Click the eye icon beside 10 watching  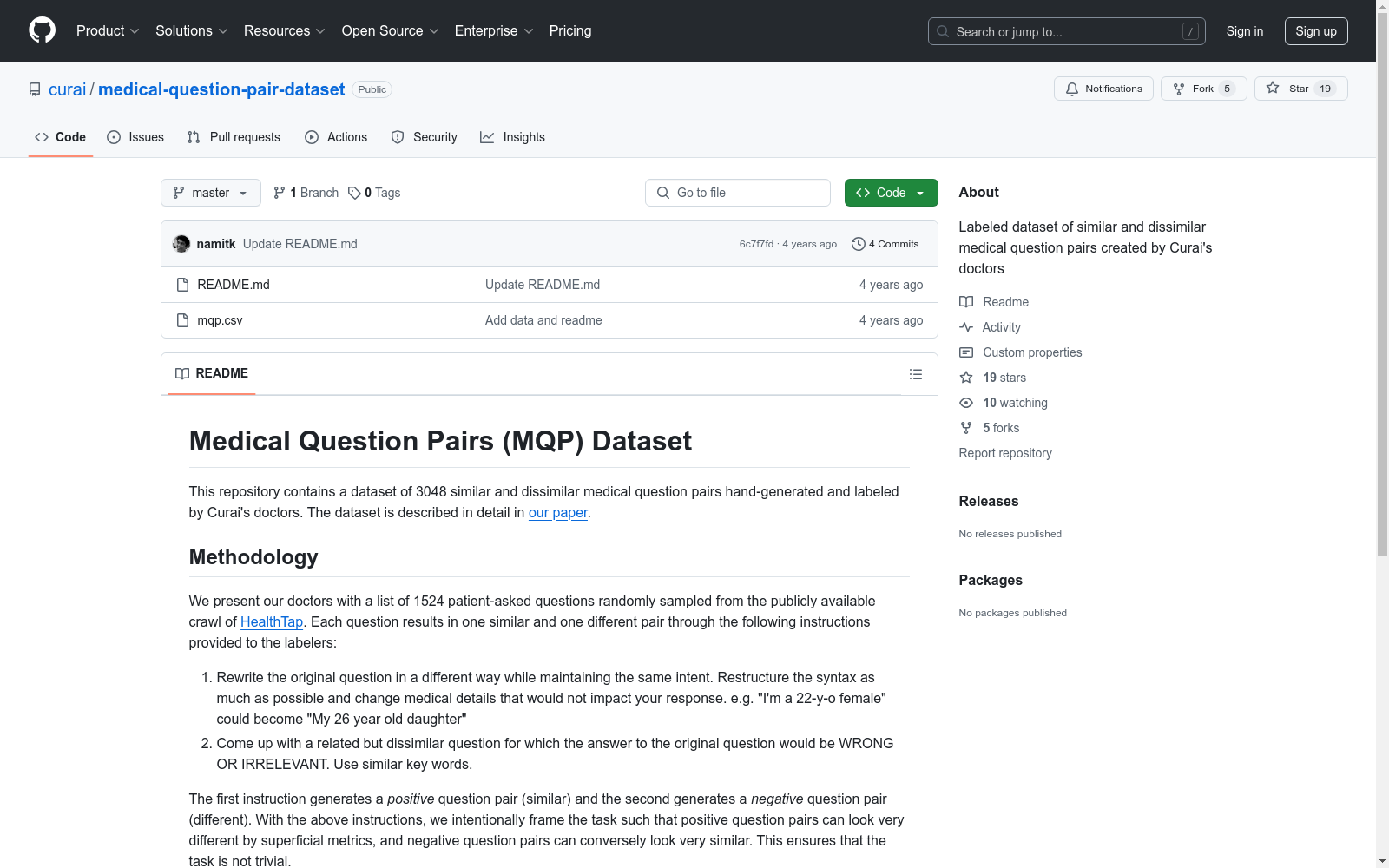click(x=966, y=403)
